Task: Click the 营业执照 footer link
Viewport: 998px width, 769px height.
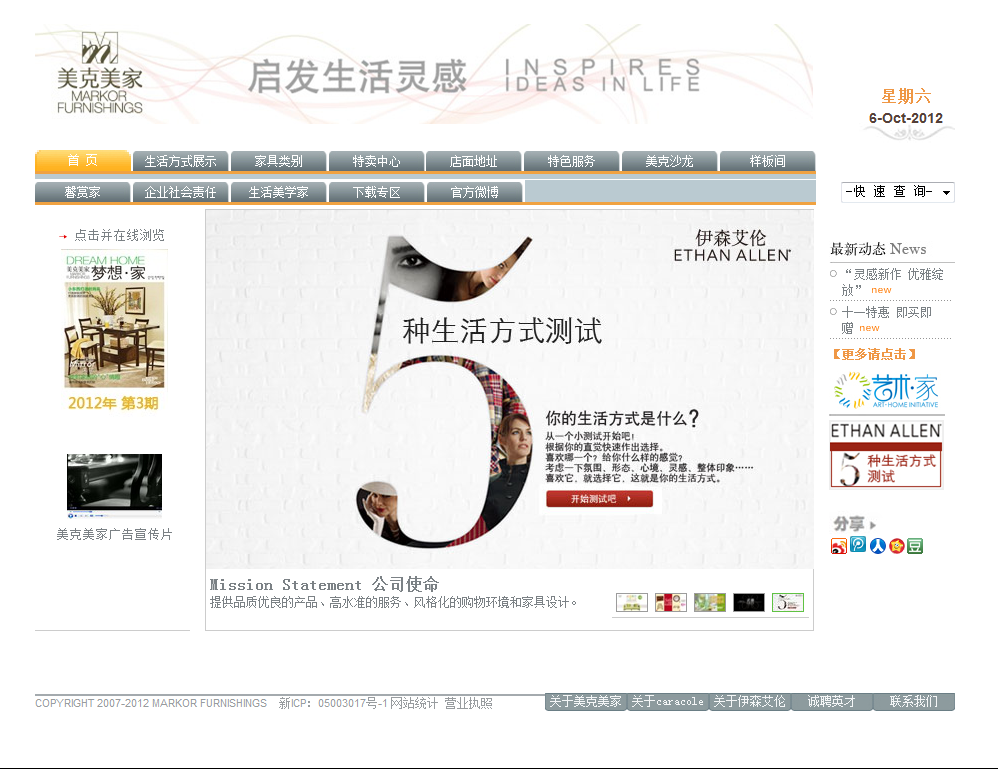Action: [468, 703]
